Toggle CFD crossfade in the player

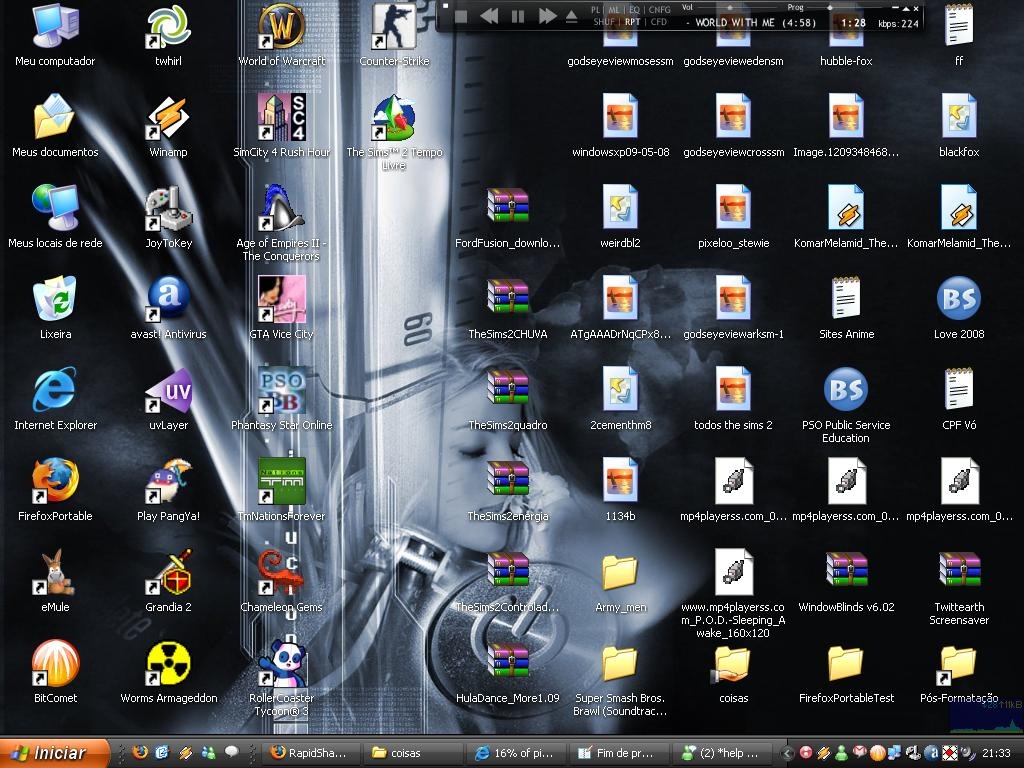pos(658,22)
